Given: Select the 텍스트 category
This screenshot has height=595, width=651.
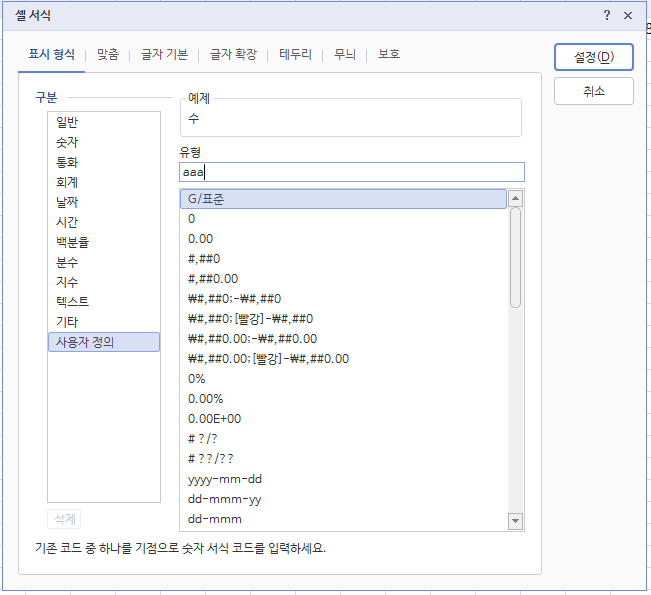Looking at the screenshot, I should (x=104, y=301).
